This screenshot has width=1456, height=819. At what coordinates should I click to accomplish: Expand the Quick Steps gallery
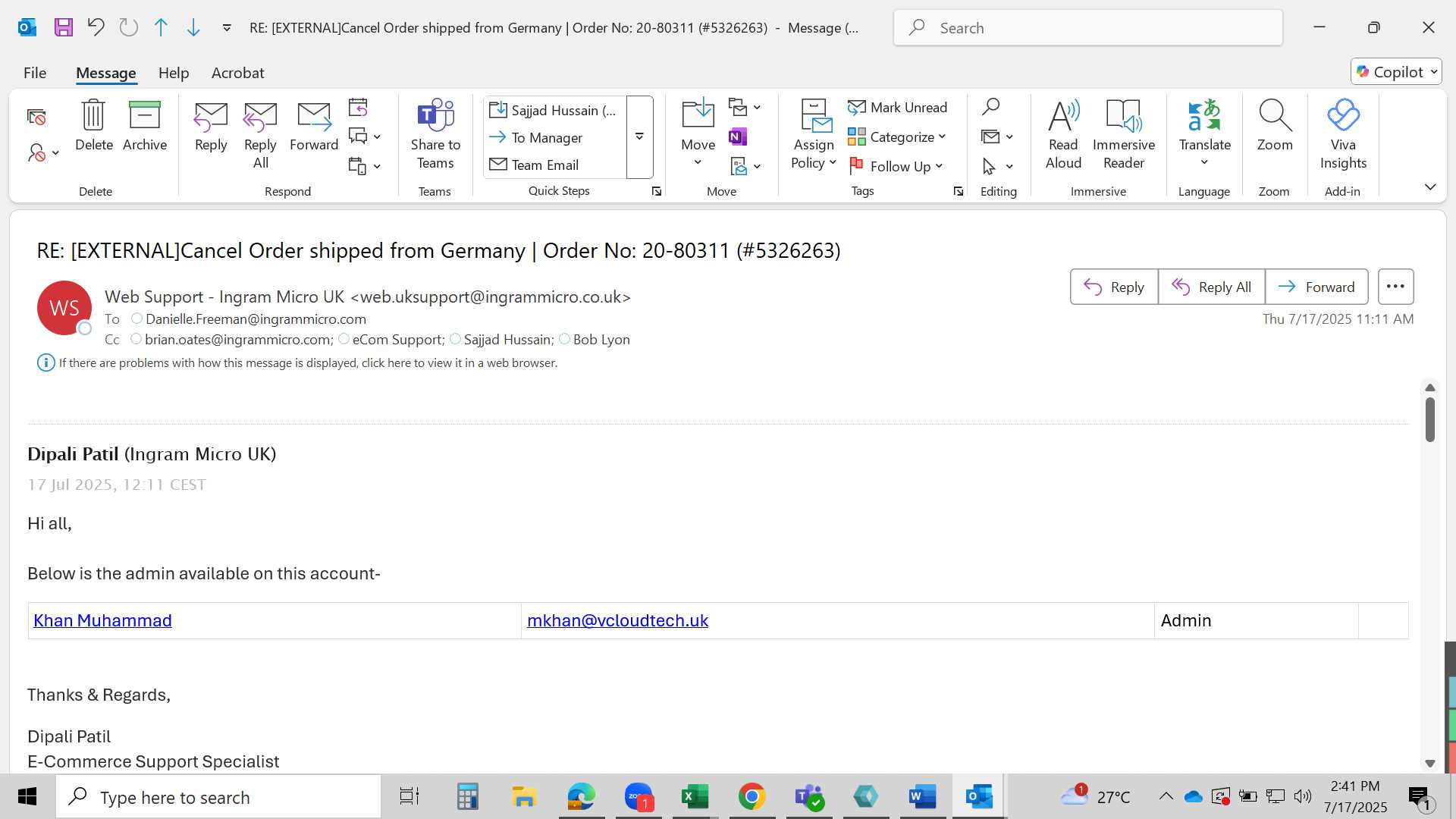pos(639,137)
